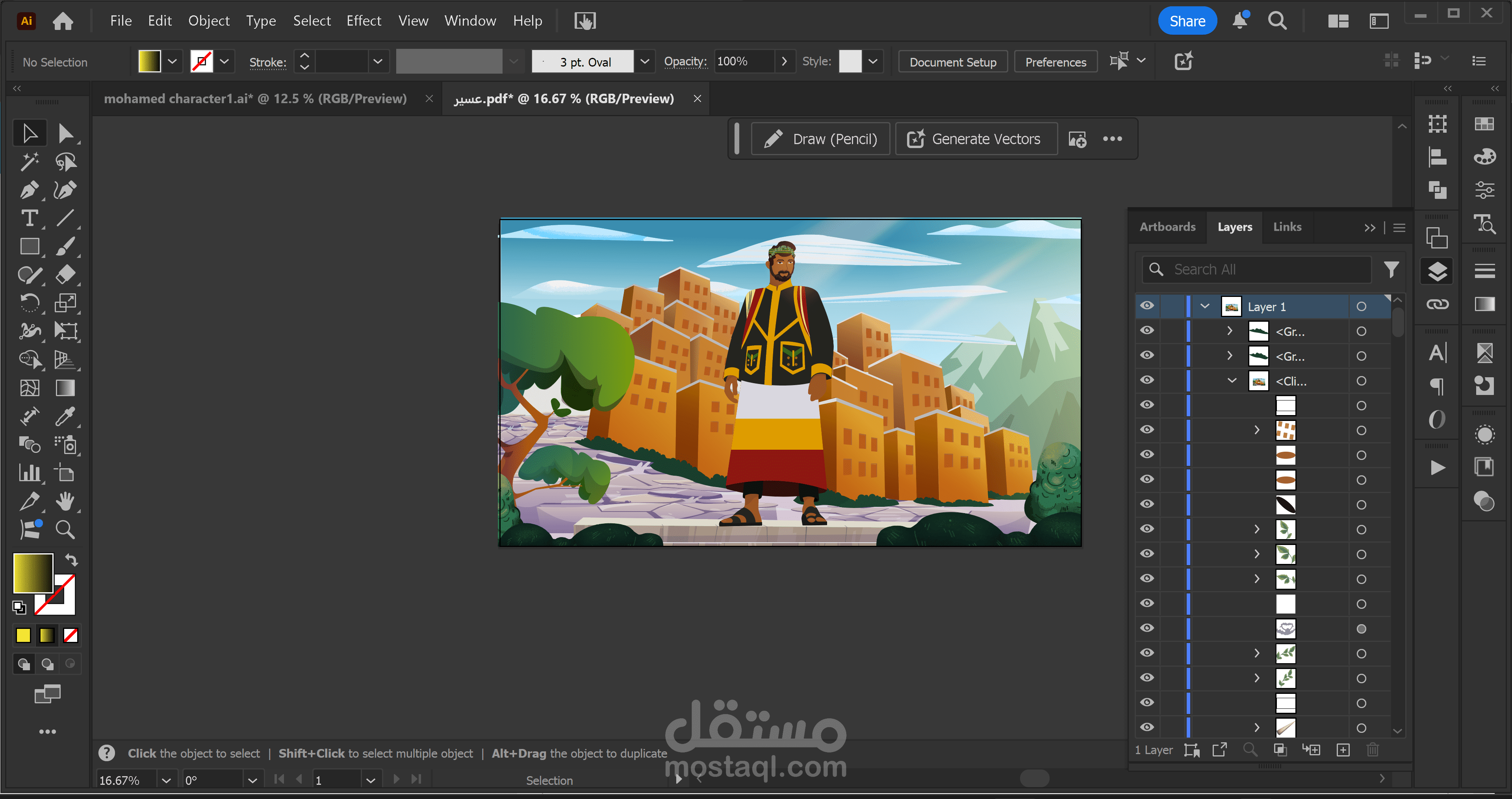Select the Zoom tool in toolbar
The width and height of the screenshot is (1512, 799).
click(x=66, y=530)
